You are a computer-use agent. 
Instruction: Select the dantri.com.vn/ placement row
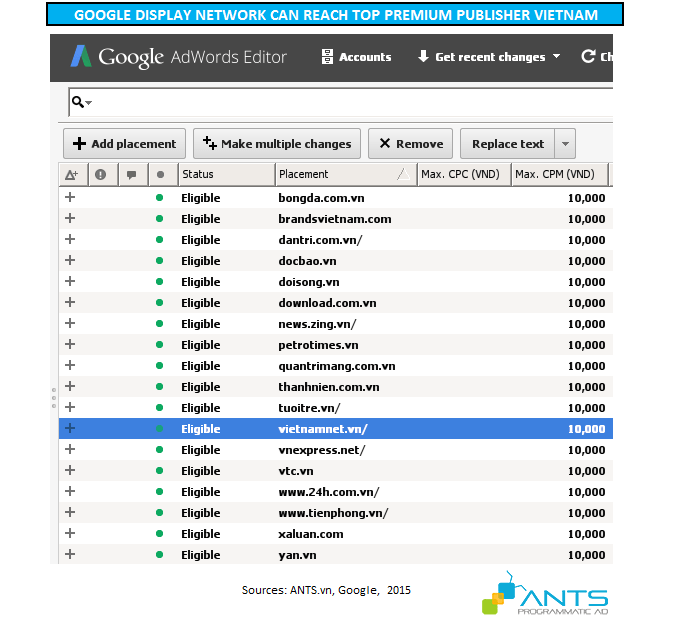click(320, 240)
